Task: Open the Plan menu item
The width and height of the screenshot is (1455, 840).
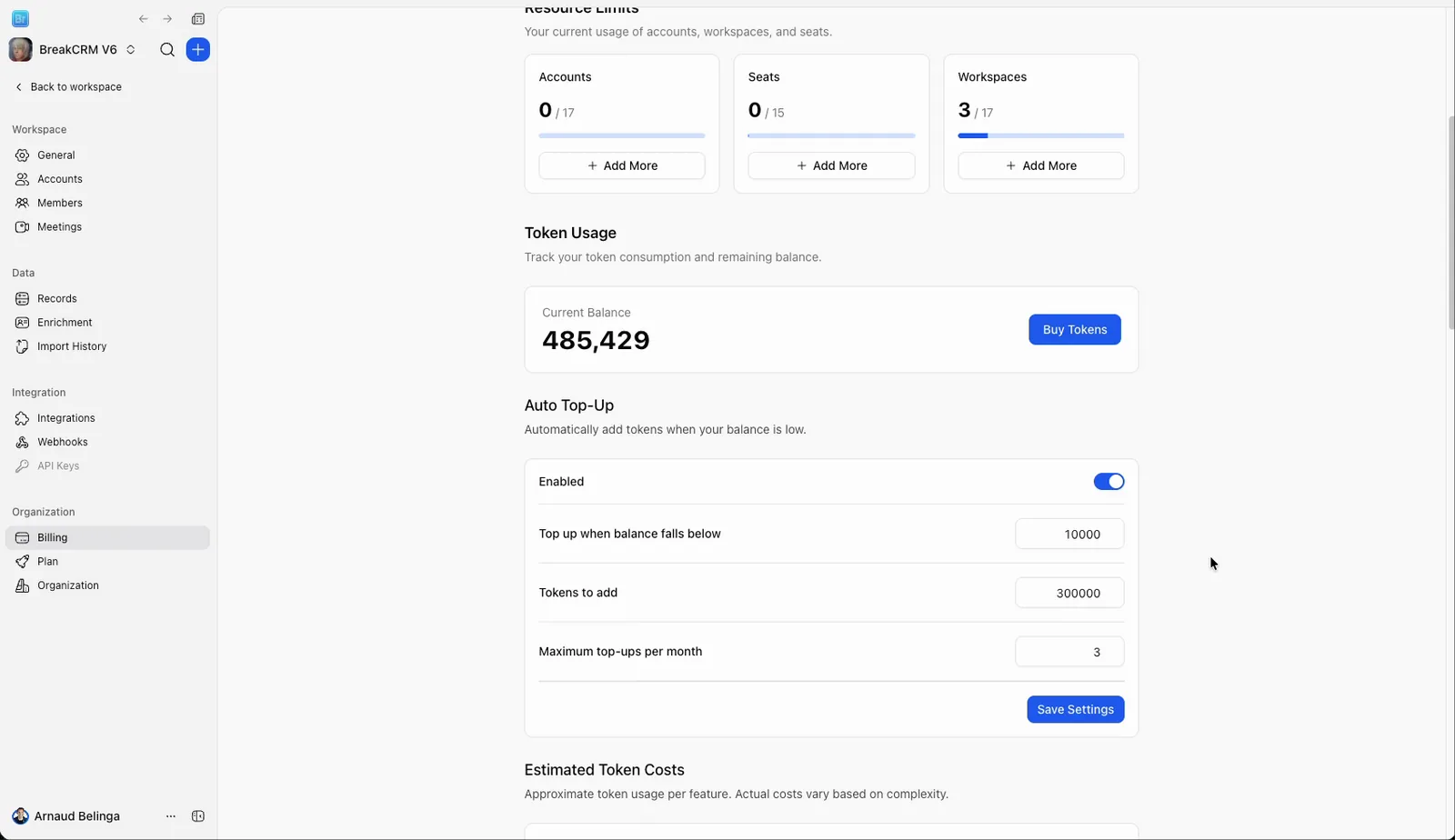Action: [x=107, y=562]
